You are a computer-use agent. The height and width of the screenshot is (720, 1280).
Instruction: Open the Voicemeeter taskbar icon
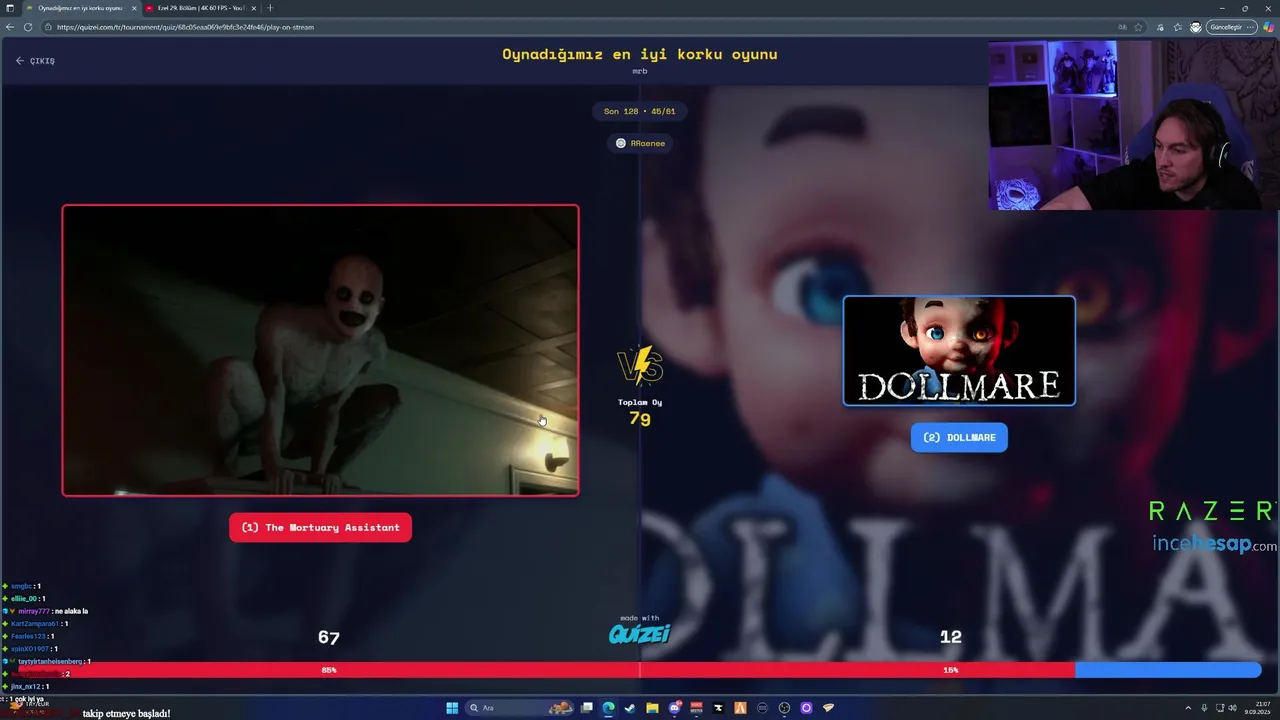[696, 708]
